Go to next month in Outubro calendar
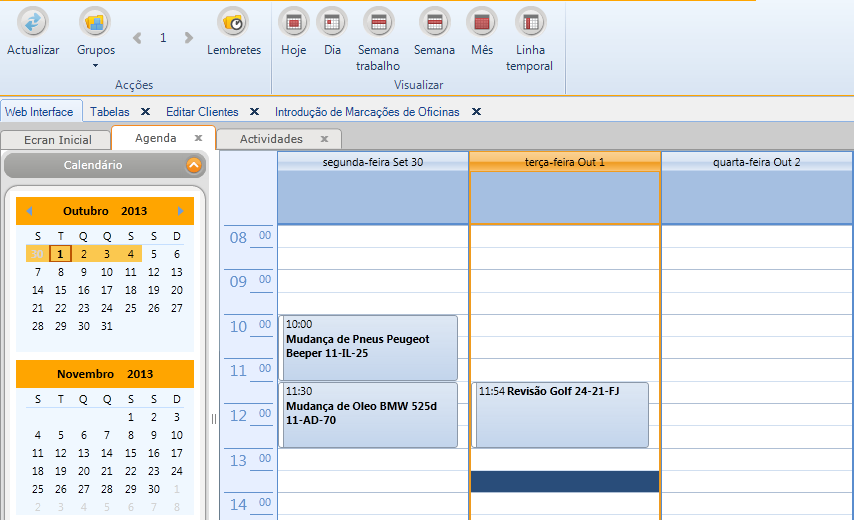The width and height of the screenshot is (854, 520). 180,211
